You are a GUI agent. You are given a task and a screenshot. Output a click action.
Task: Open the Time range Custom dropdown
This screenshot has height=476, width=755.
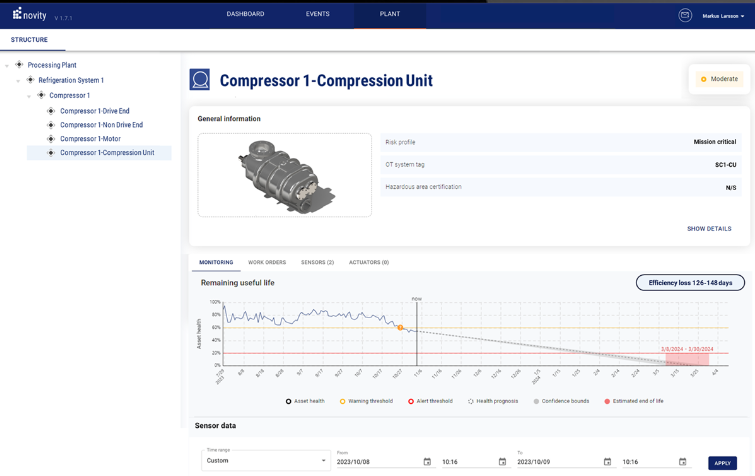point(266,461)
